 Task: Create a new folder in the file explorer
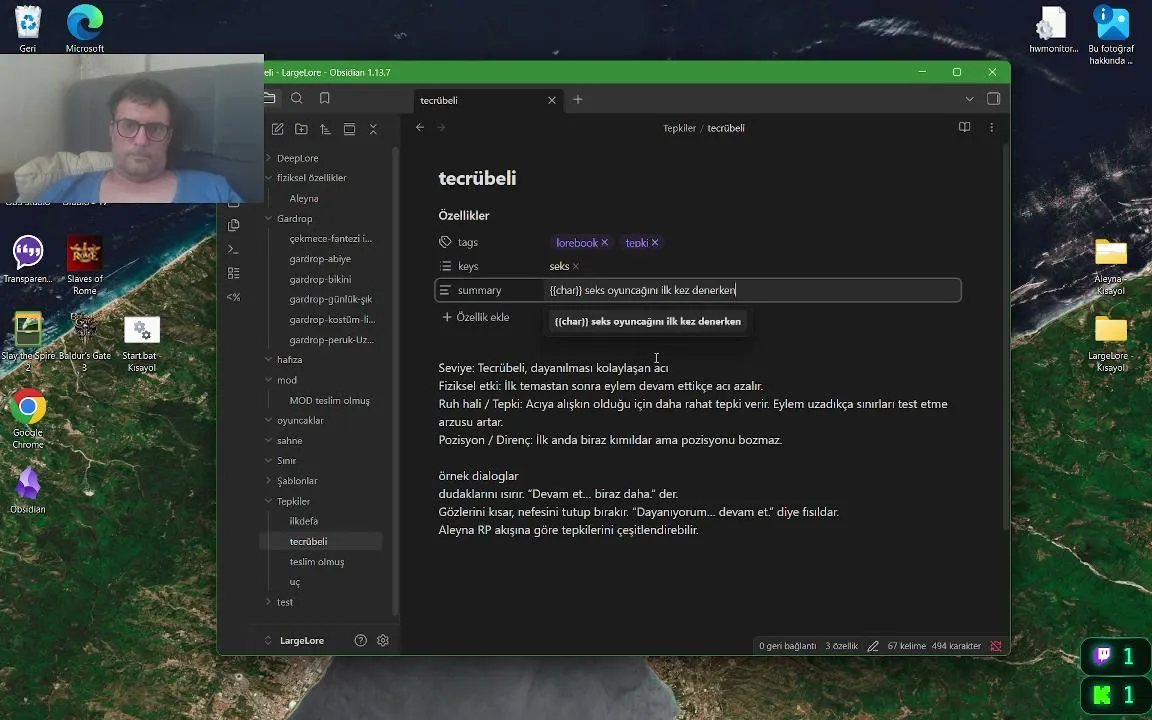point(301,129)
